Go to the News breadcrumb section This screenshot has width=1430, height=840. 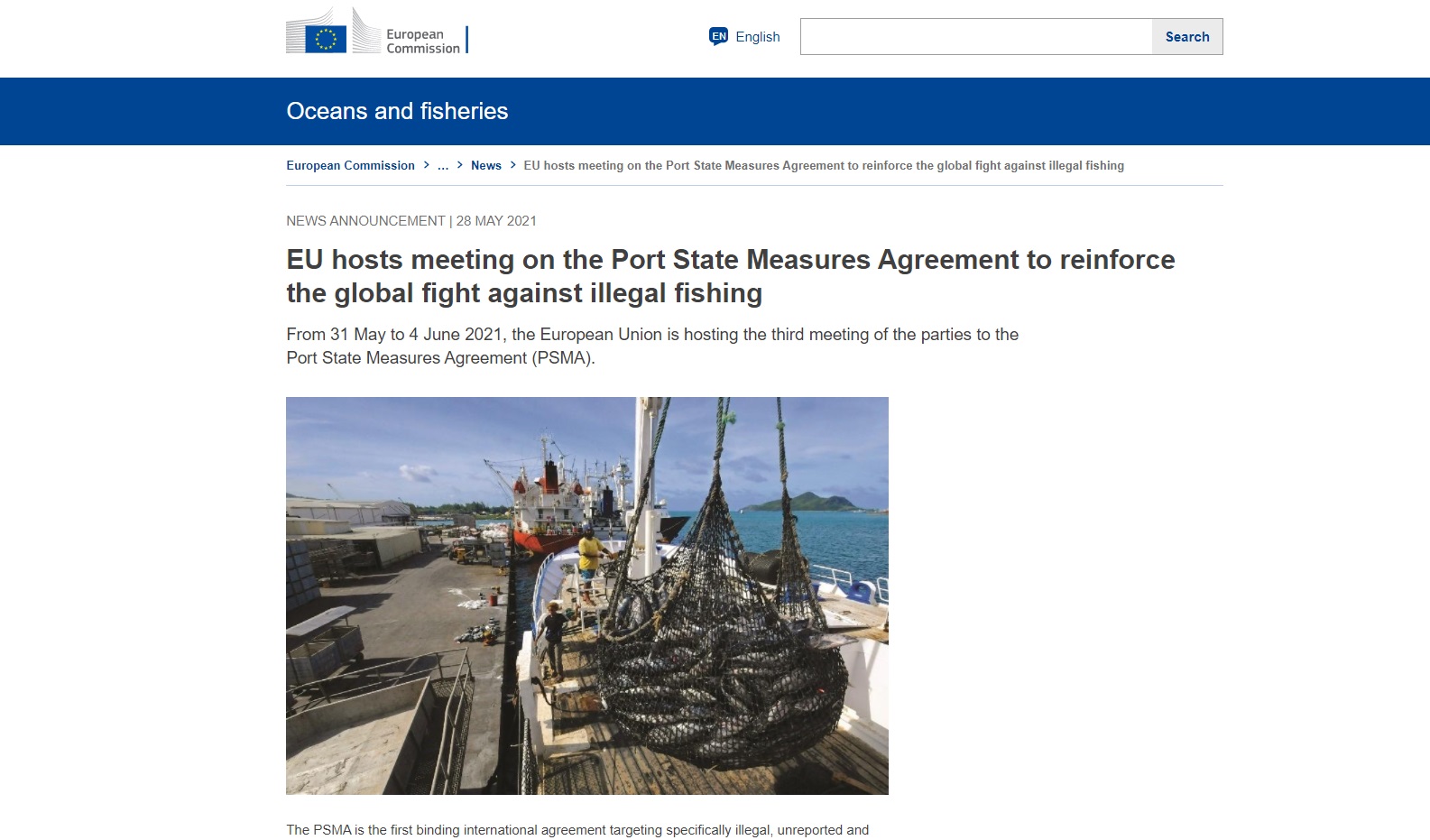click(x=486, y=165)
